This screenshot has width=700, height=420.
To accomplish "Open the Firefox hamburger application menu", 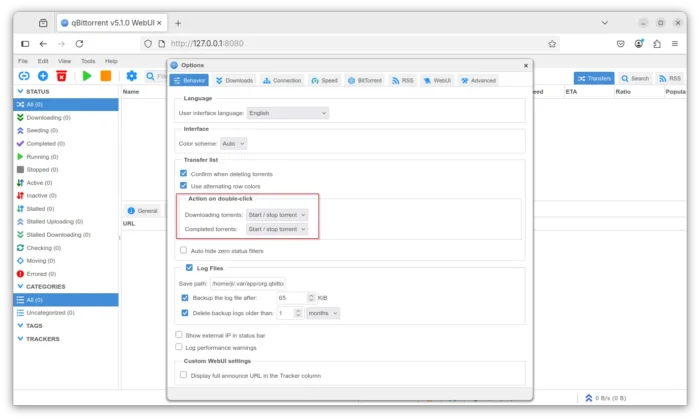I will 675,44.
